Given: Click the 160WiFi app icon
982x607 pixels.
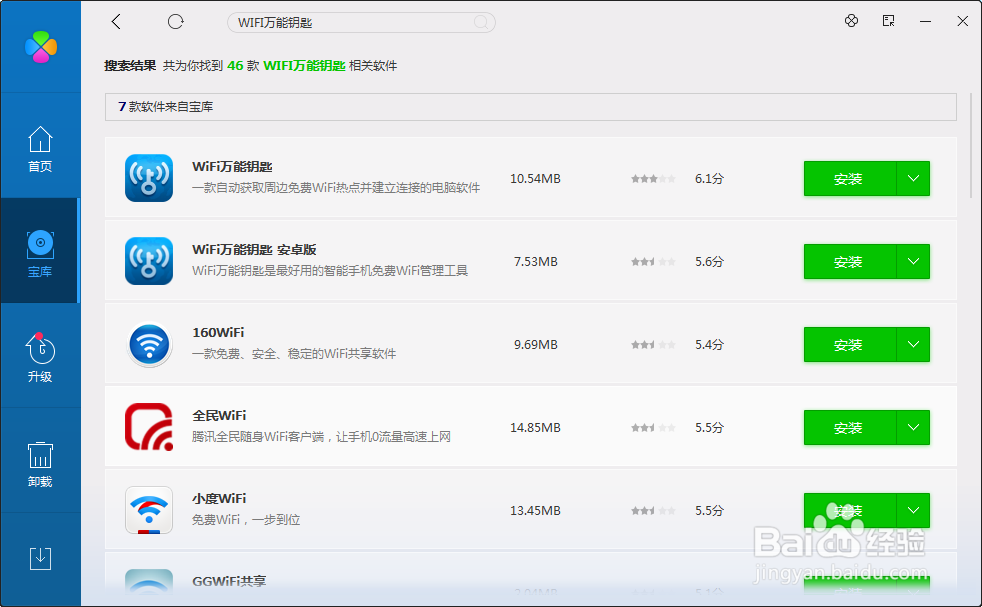Looking at the screenshot, I should (x=149, y=344).
